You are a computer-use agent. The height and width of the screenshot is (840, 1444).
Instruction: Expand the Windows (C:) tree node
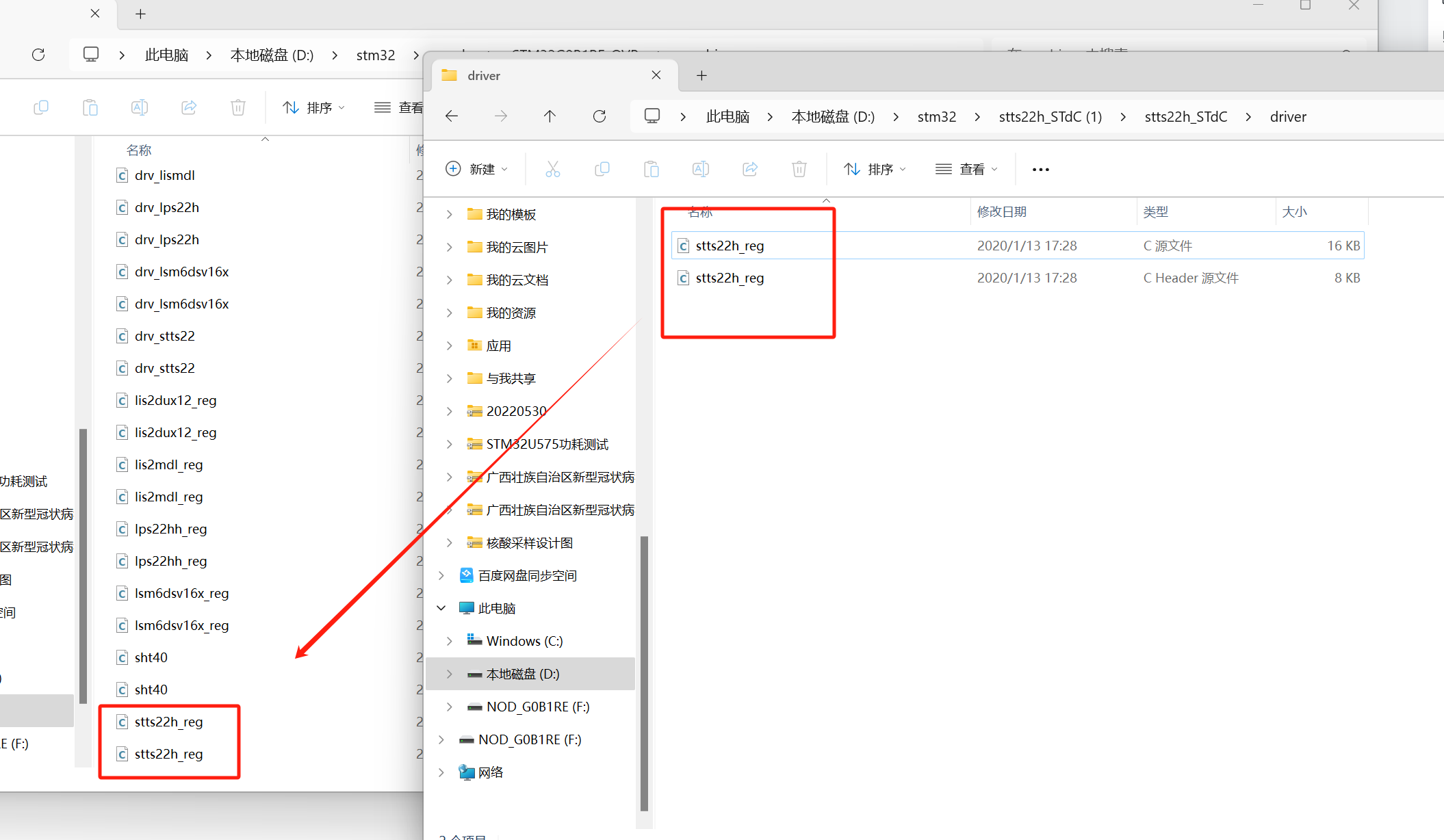(449, 641)
